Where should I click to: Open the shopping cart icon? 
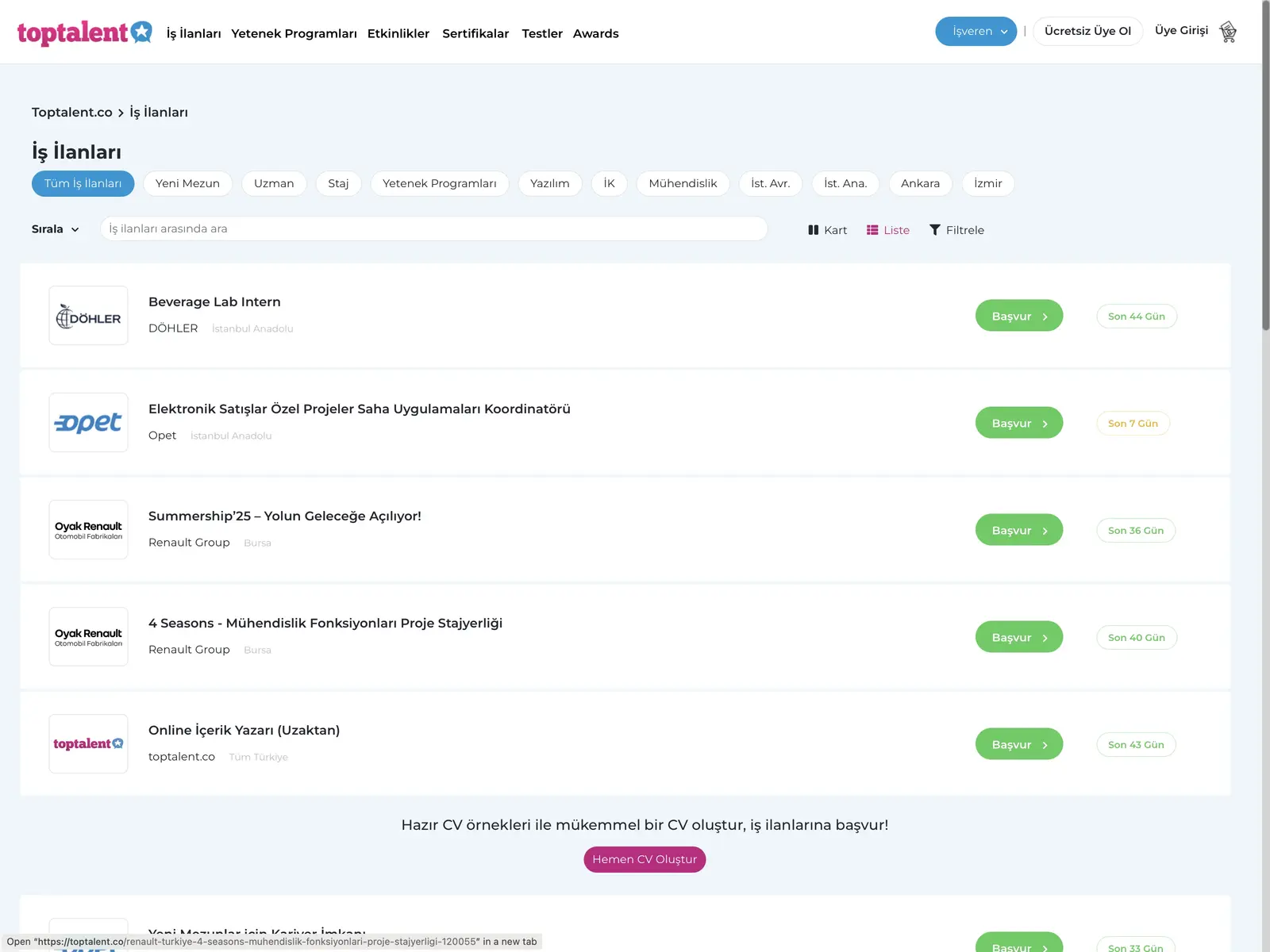pos(1228,32)
